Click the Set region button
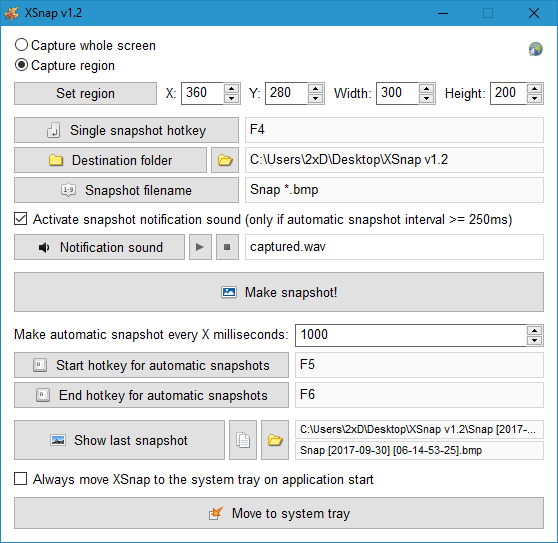 85,94
